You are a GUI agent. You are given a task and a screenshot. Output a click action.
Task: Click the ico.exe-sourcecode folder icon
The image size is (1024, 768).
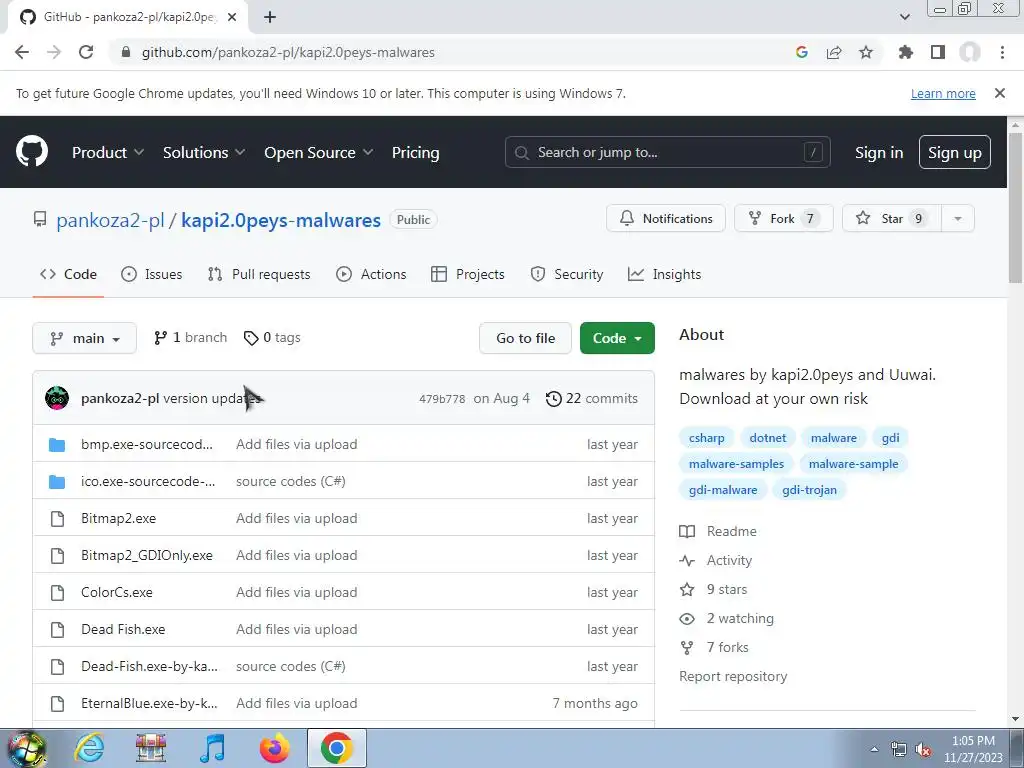[57, 482]
